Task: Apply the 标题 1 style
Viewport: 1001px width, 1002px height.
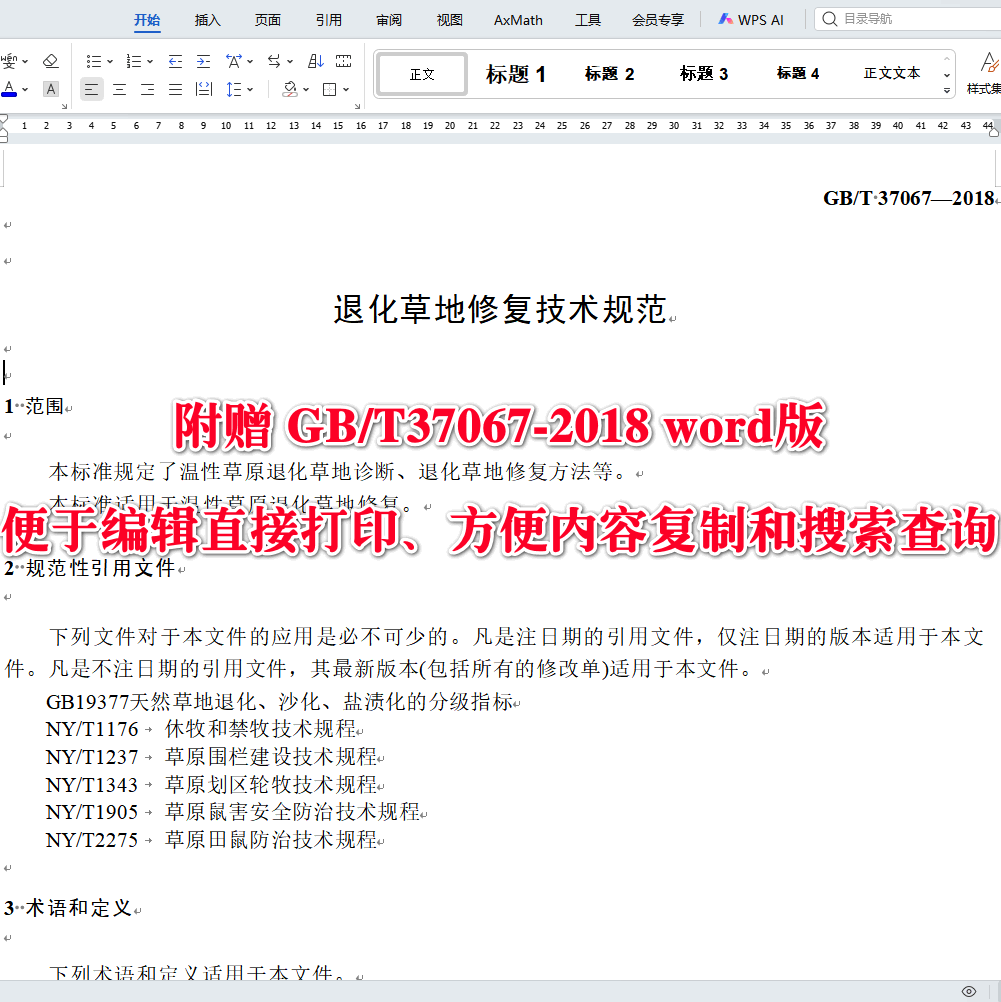Action: (515, 73)
